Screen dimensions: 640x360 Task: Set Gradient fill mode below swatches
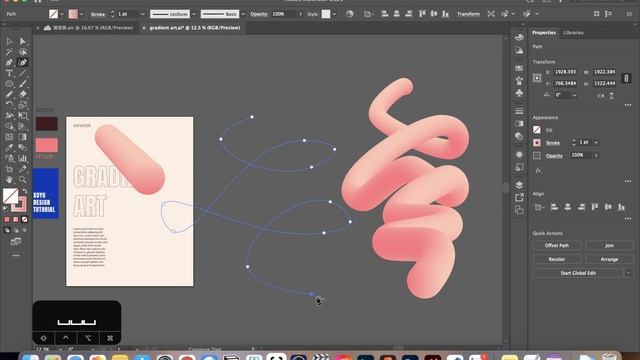pyautogui.click(x=16, y=220)
